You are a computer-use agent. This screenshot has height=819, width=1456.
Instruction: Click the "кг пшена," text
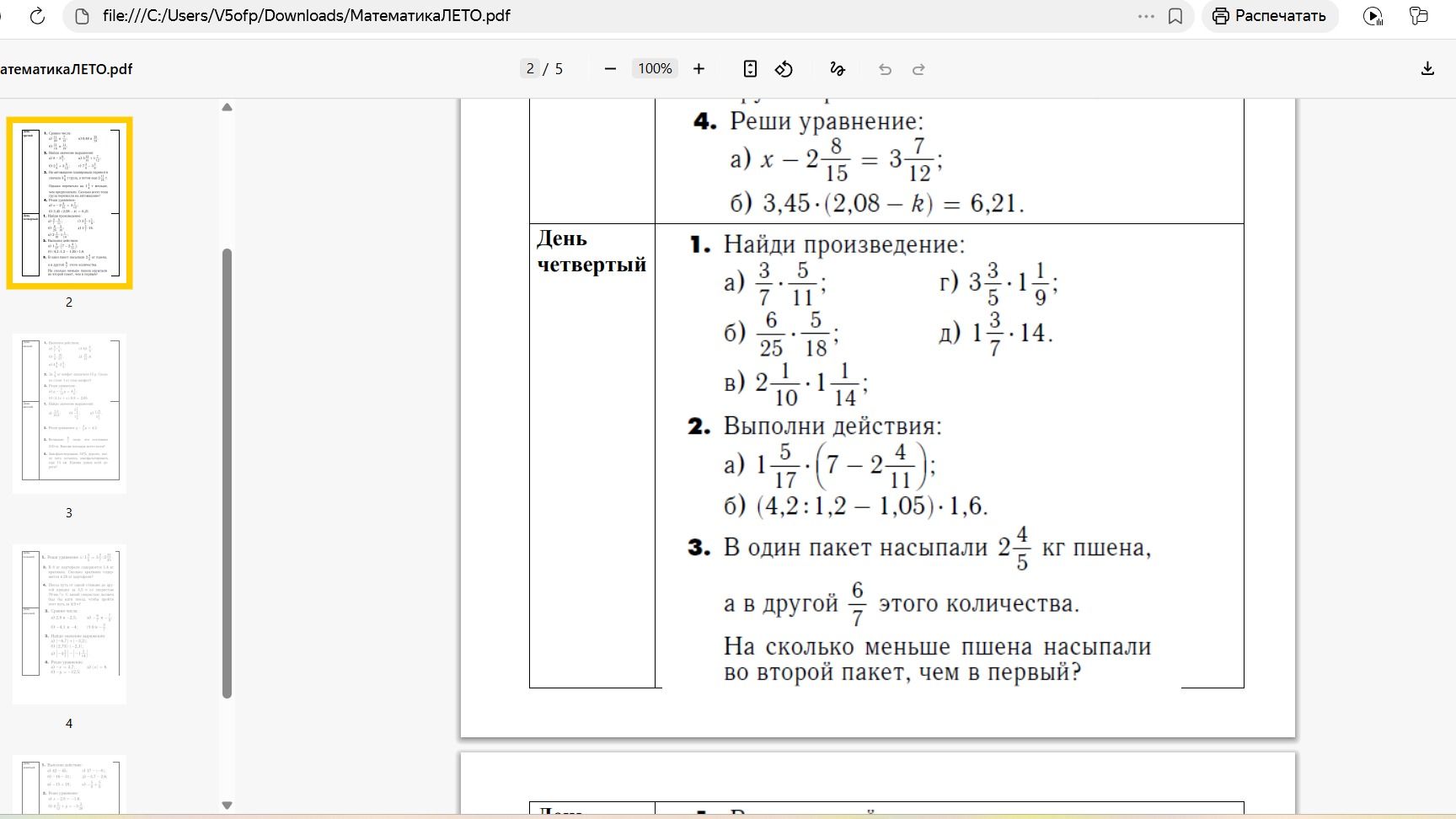[x=1096, y=548]
